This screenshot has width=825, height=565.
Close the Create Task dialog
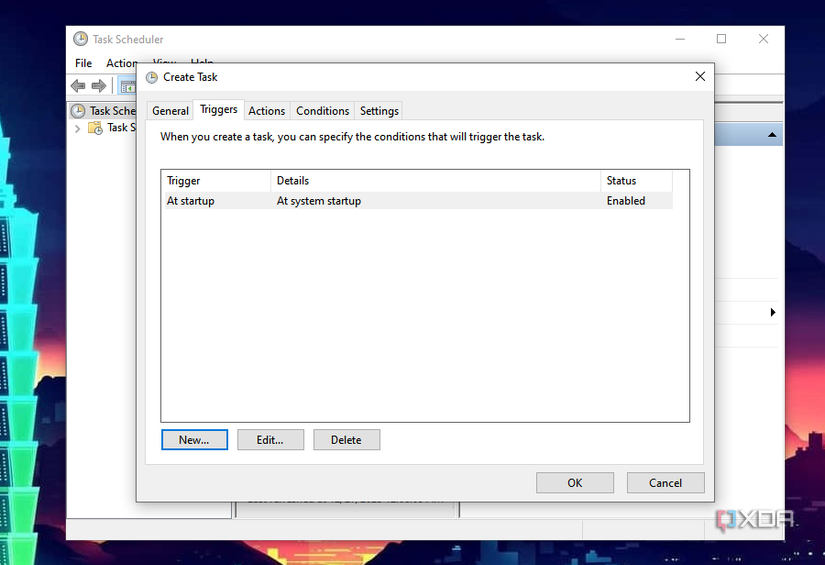coord(700,77)
